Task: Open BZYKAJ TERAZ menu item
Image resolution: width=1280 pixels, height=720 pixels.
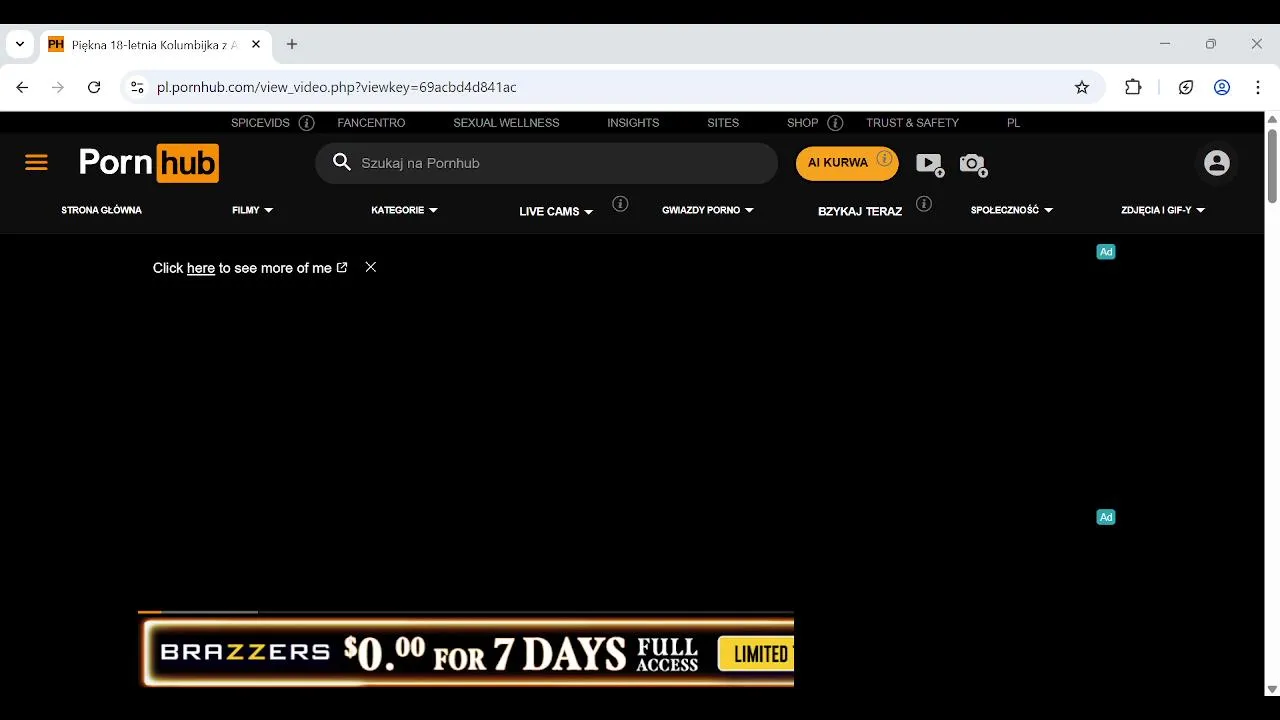Action: click(x=860, y=212)
